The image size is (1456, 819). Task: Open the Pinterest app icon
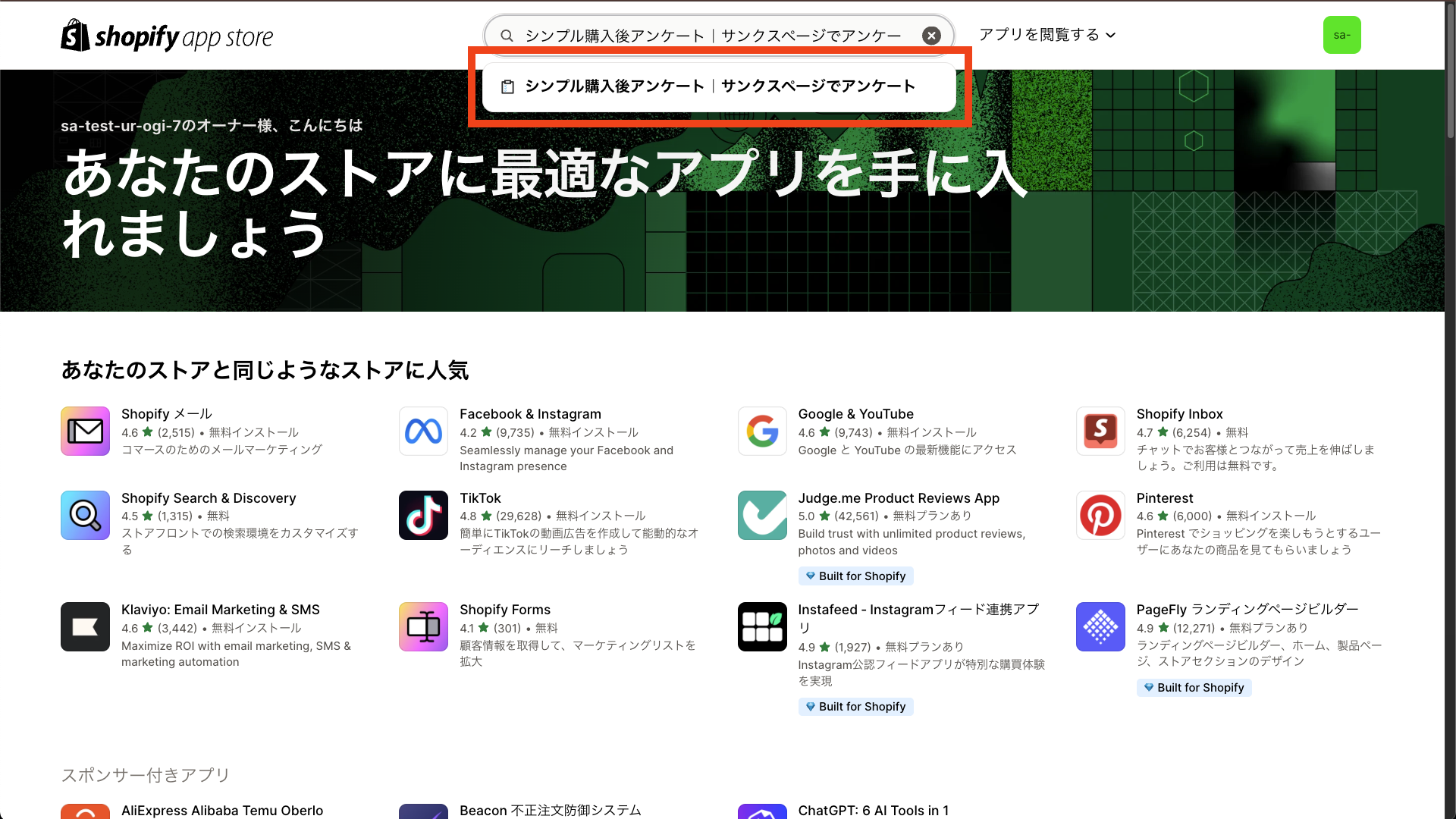1100,515
